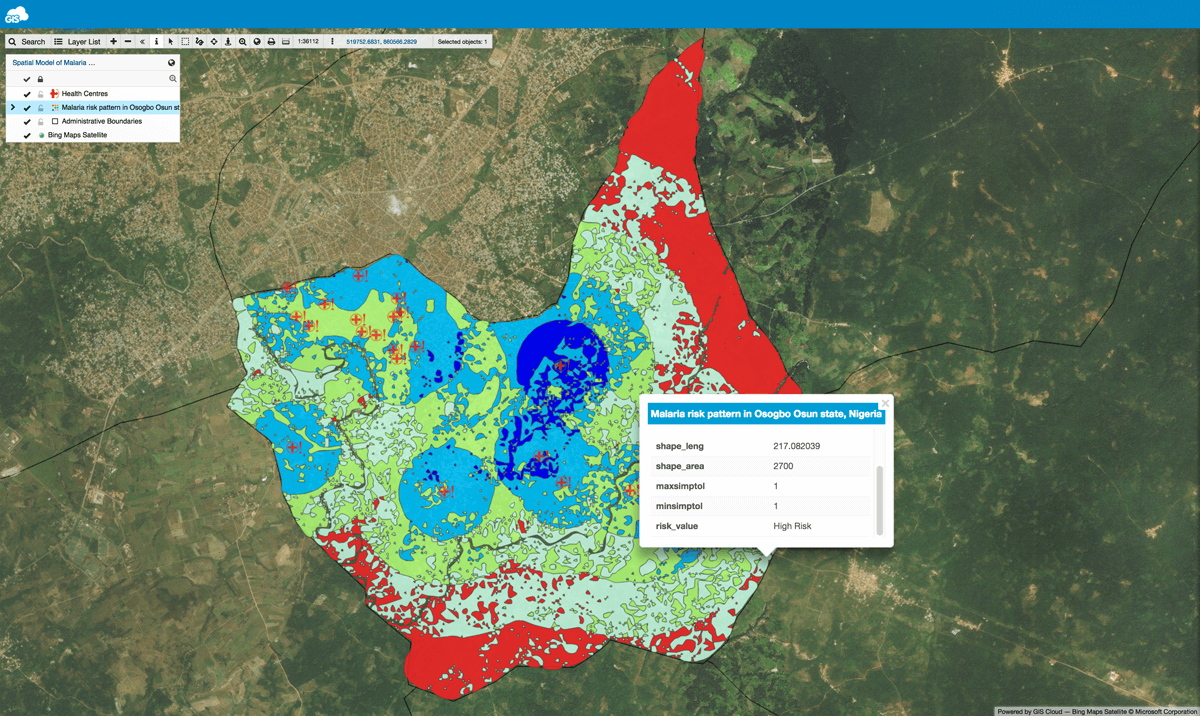Activate the arrow select tool
Screen dimensions: 1200x716
(x=170, y=41)
